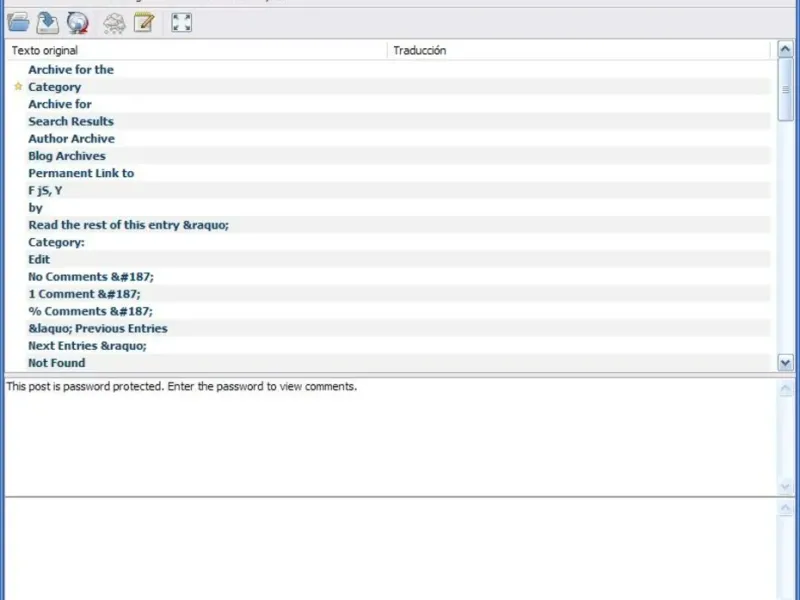Select the 'by' string row
Image resolution: width=800 pixels, height=600 pixels.
pyautogui.click(x=388, y=208)
